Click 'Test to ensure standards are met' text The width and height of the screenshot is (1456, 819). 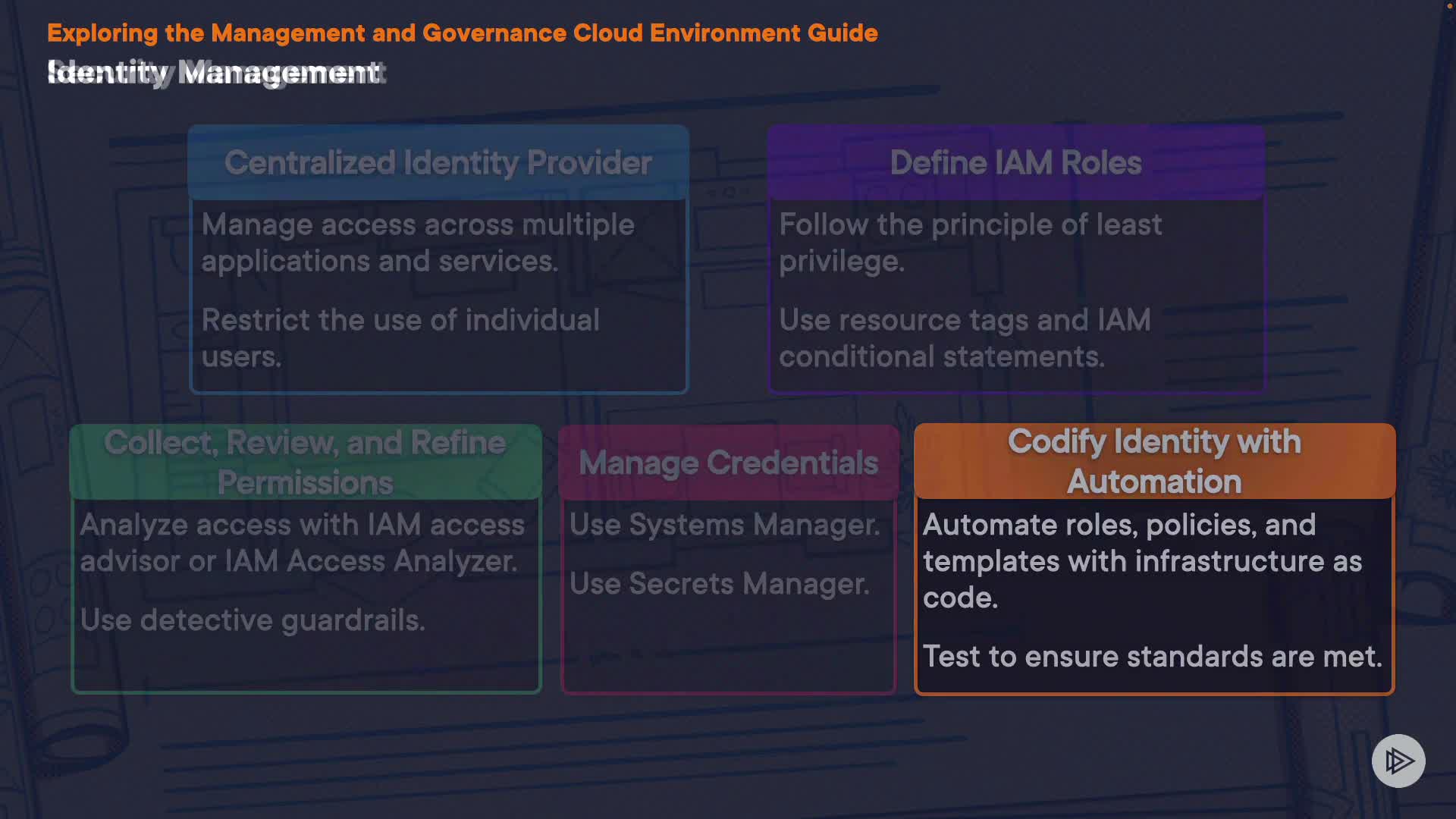pos(1152,657)
